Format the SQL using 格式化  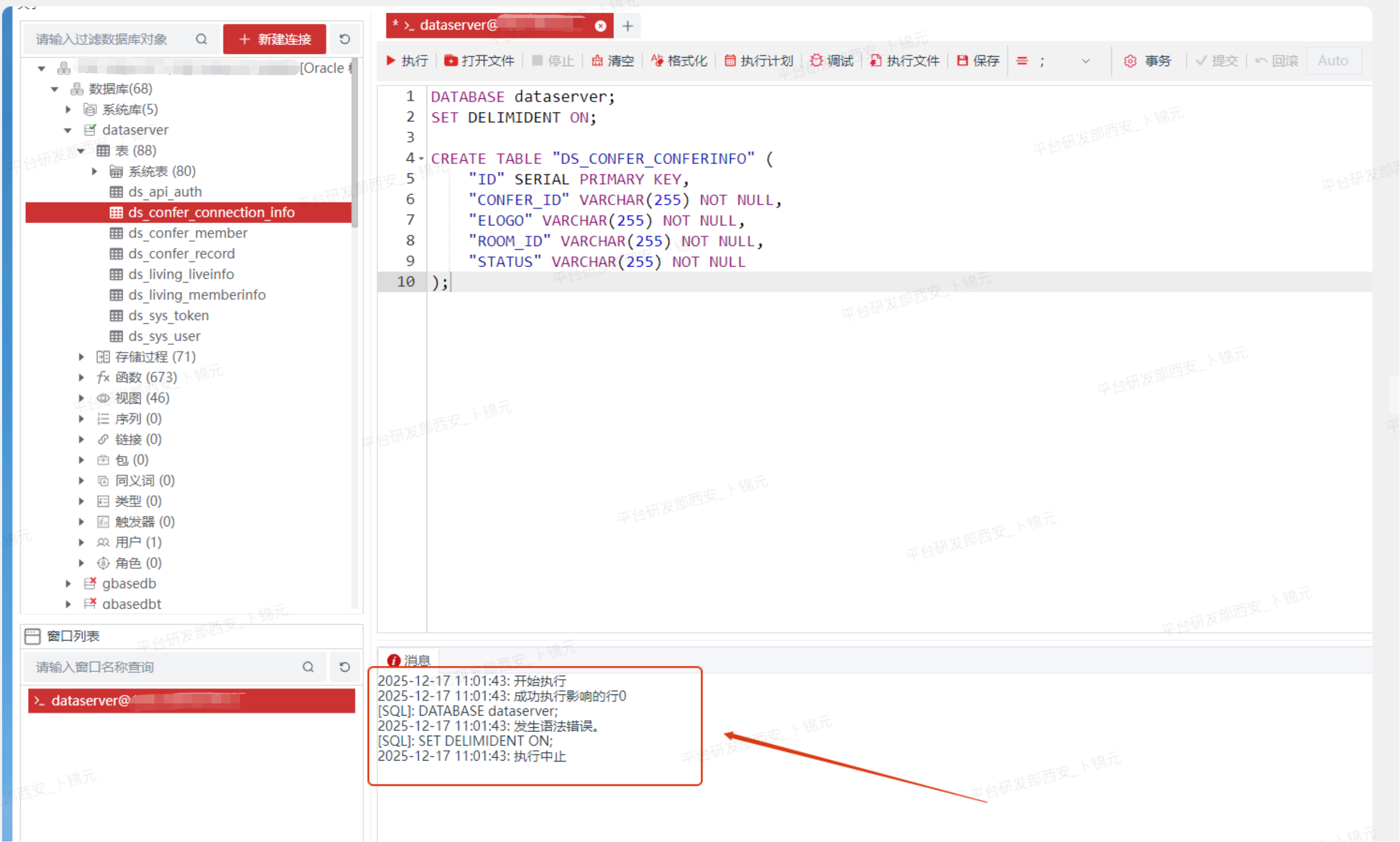click(x=679, y=61)
